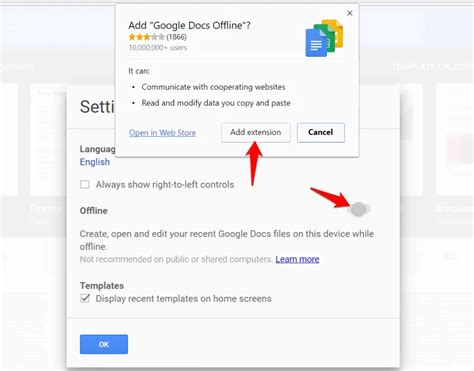This screenshot has height=371, width=474.
Task: Click the Google Docs Offline extension icon
Action: click(x=324, y=38)
